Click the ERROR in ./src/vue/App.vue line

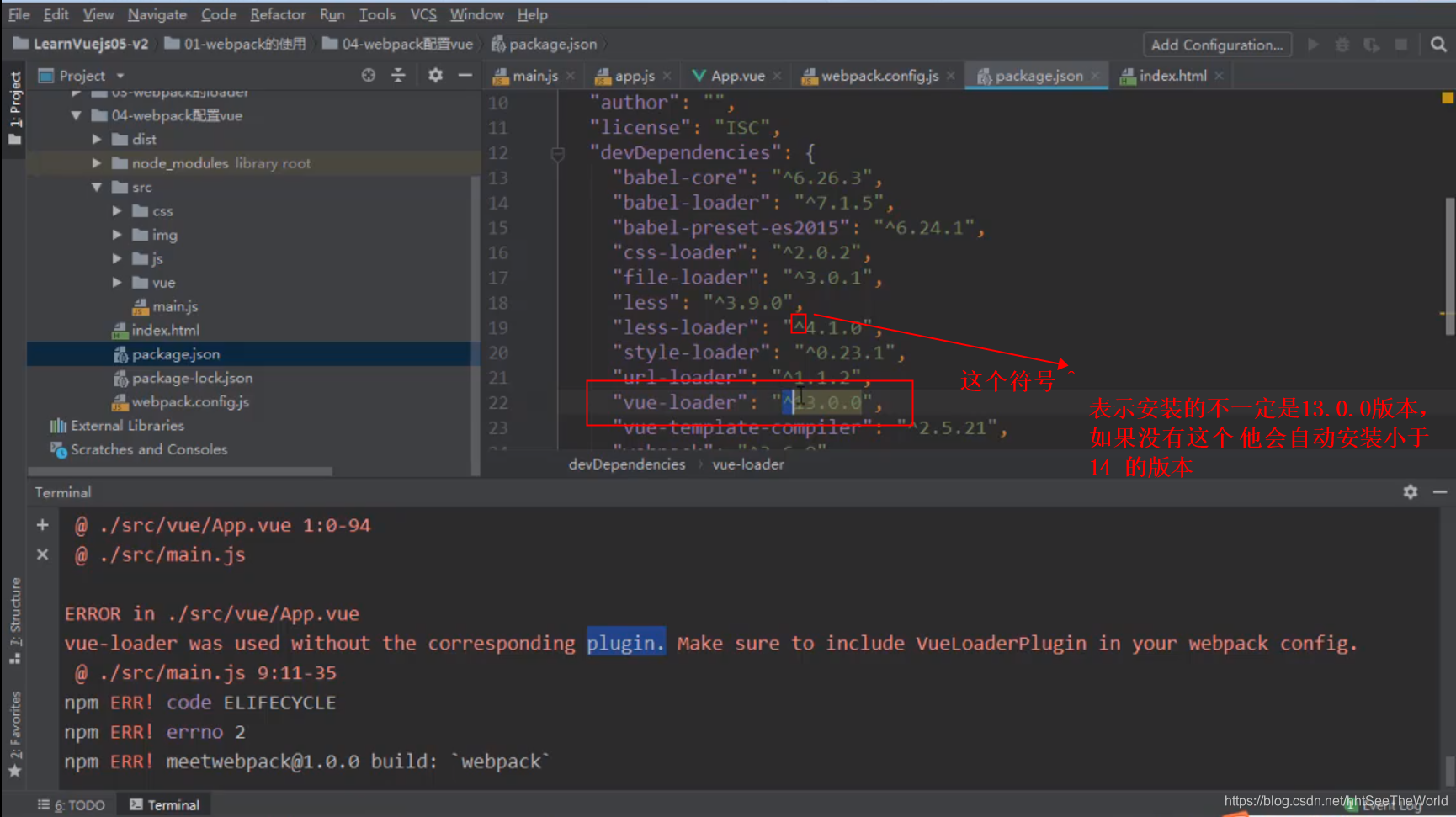click(x=212, y=613)
